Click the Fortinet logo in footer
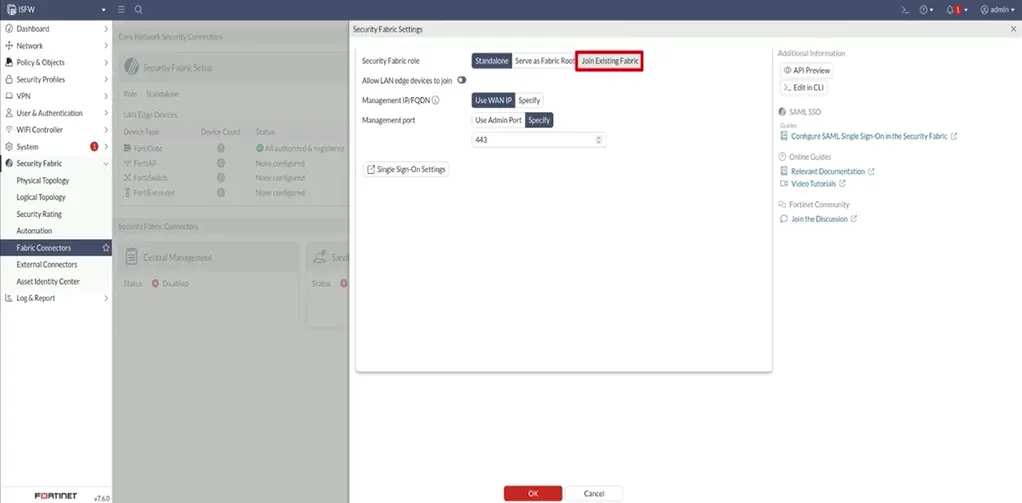The width and height of the screenshot is (1022, 503). click(x=55, y=496)
